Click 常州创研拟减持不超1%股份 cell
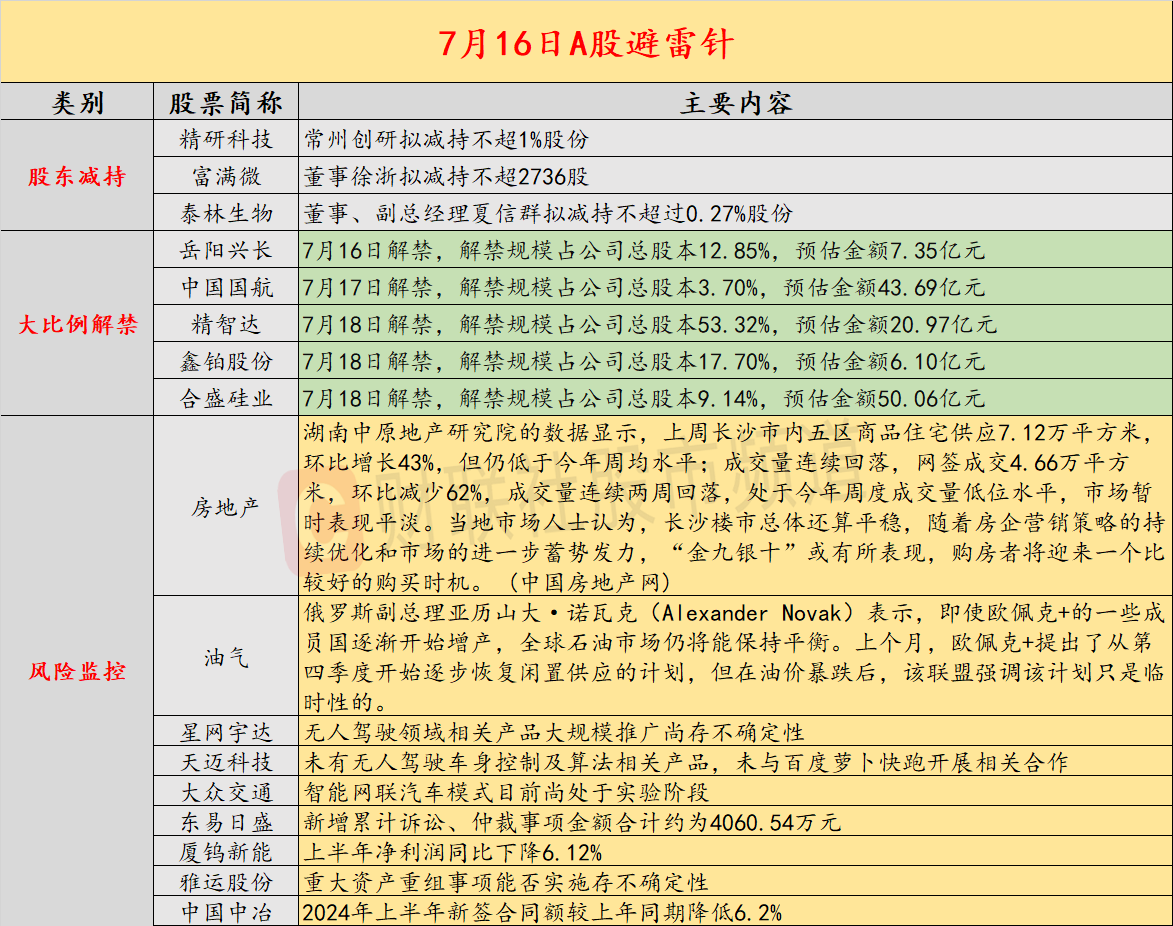This screenshot has height=926, width=1173. click(x=735, y=138)
